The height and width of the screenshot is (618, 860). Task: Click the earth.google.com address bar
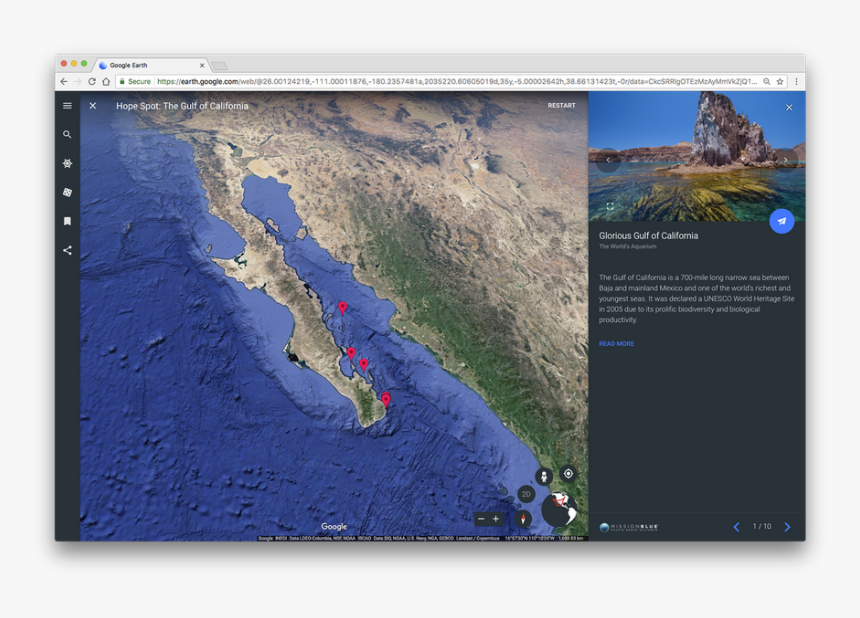coord(451,81)
